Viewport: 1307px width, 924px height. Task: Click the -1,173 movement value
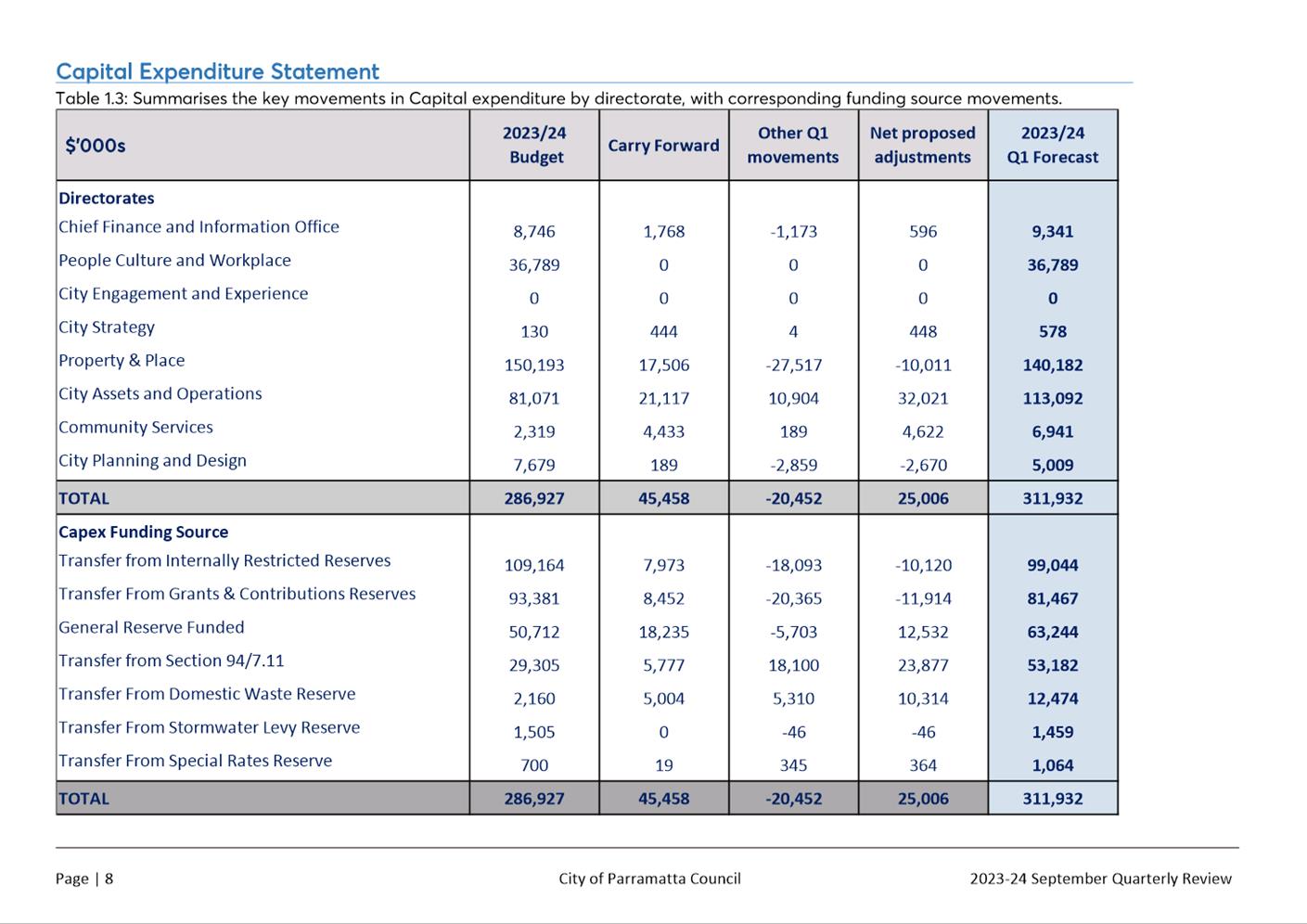click(794, 232)
